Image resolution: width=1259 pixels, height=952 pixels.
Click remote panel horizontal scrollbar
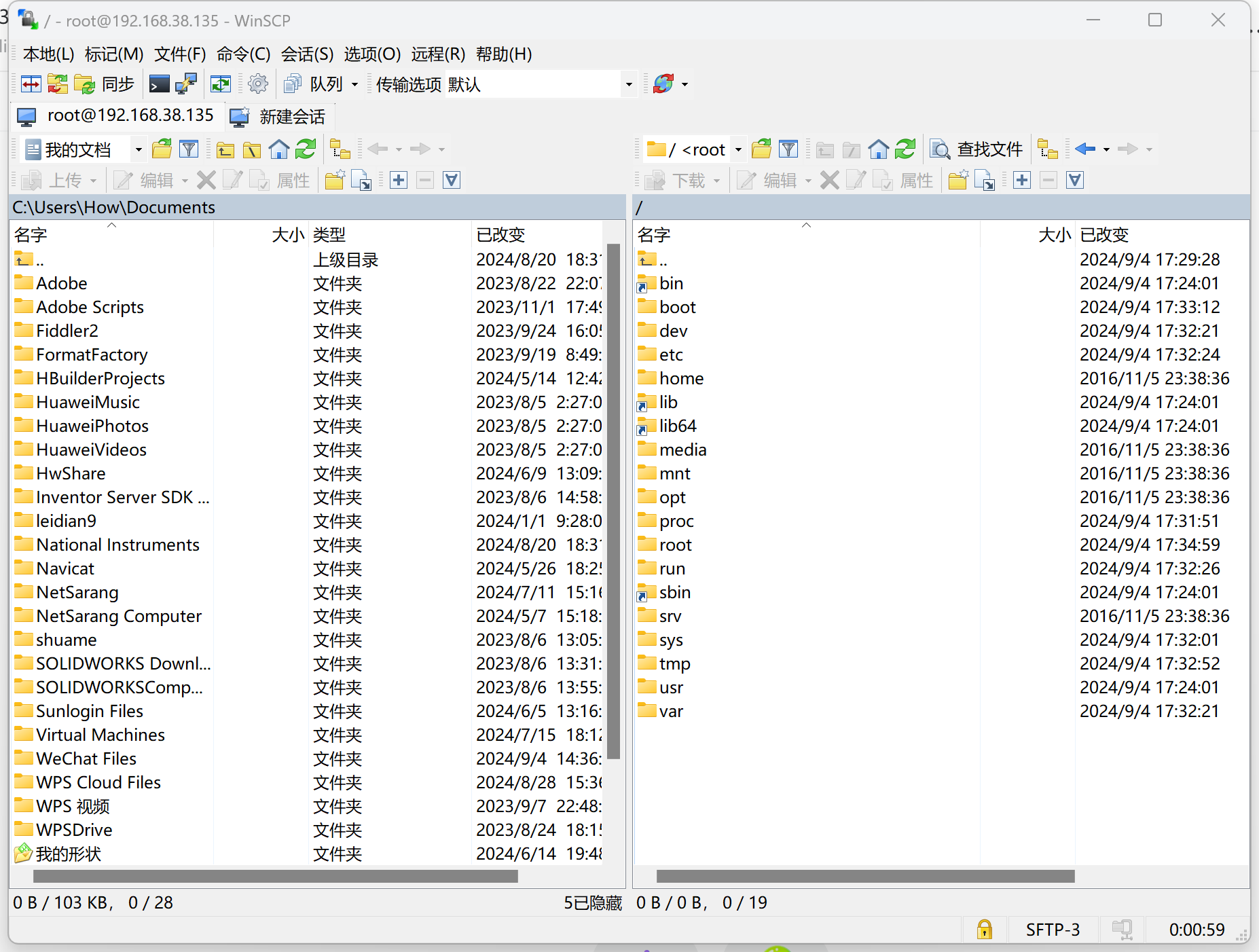(866, 877)
